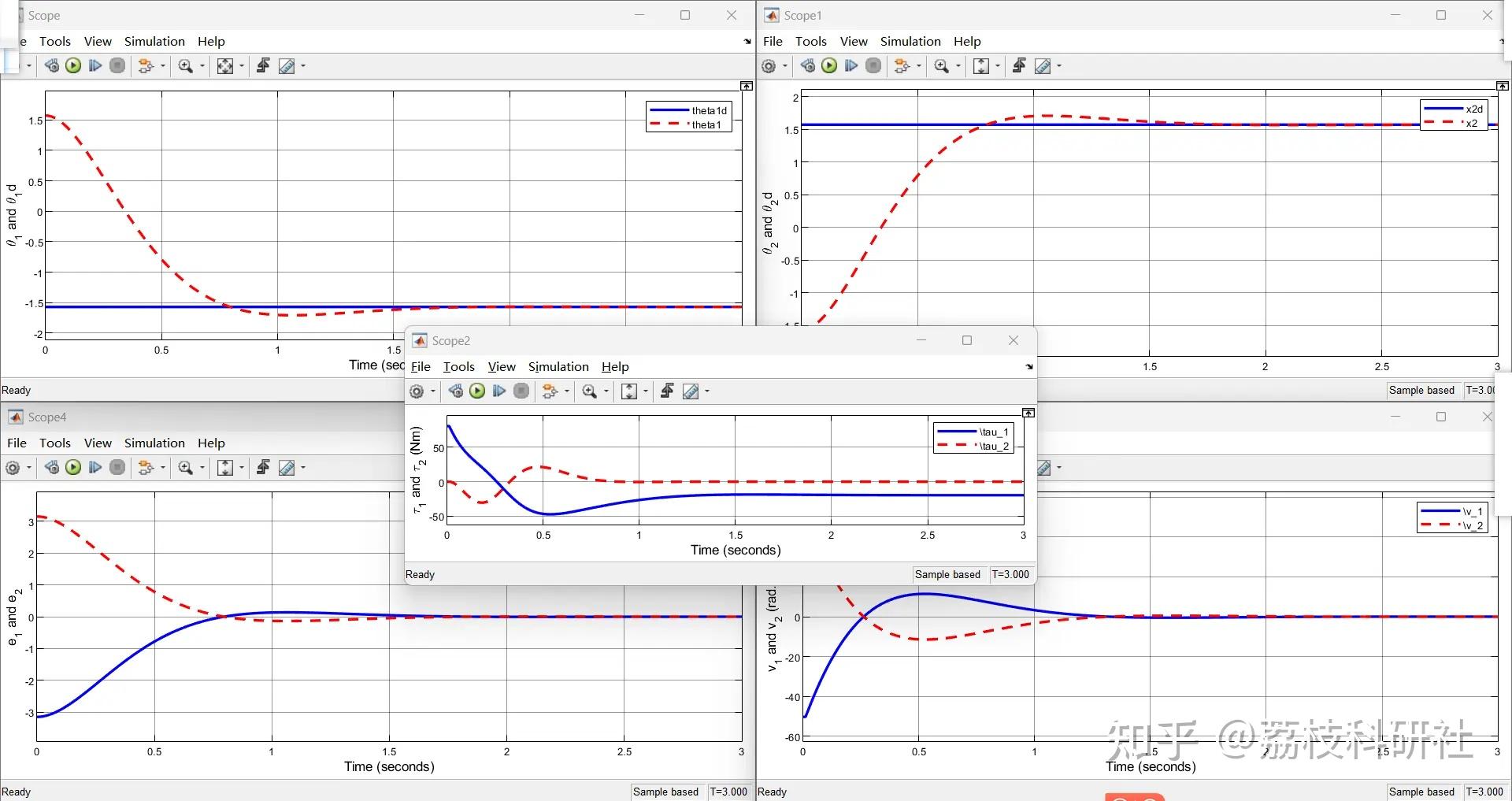Open Triggers in Scope4 toolbar
The width and height of the screenshot is (1512, 801).
(x=263, y=468)
